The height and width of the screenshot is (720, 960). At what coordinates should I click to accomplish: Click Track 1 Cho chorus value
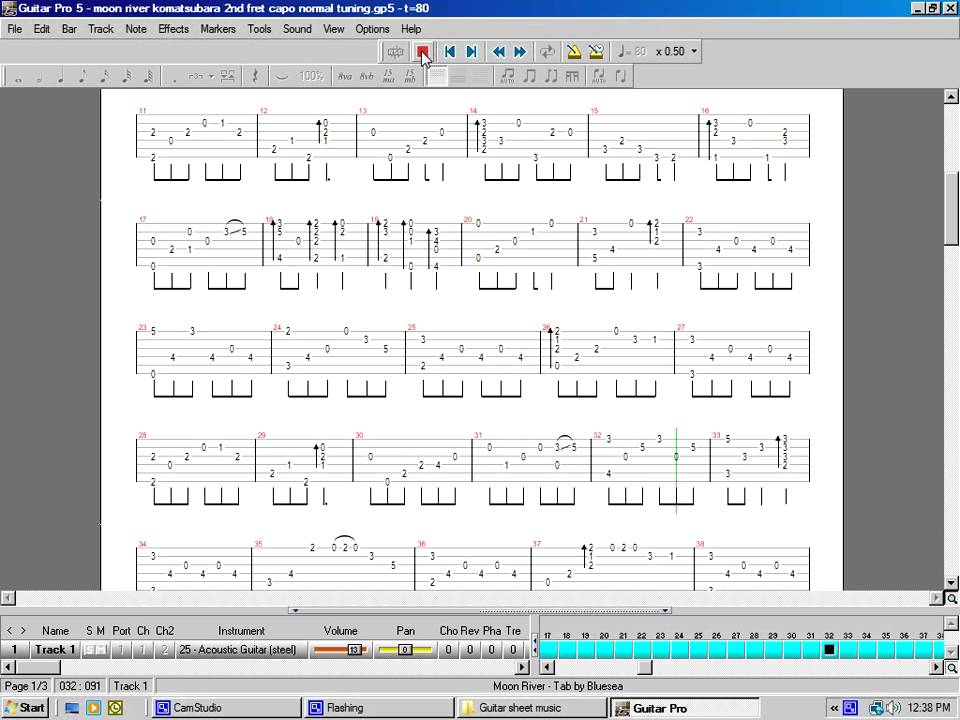448,650
